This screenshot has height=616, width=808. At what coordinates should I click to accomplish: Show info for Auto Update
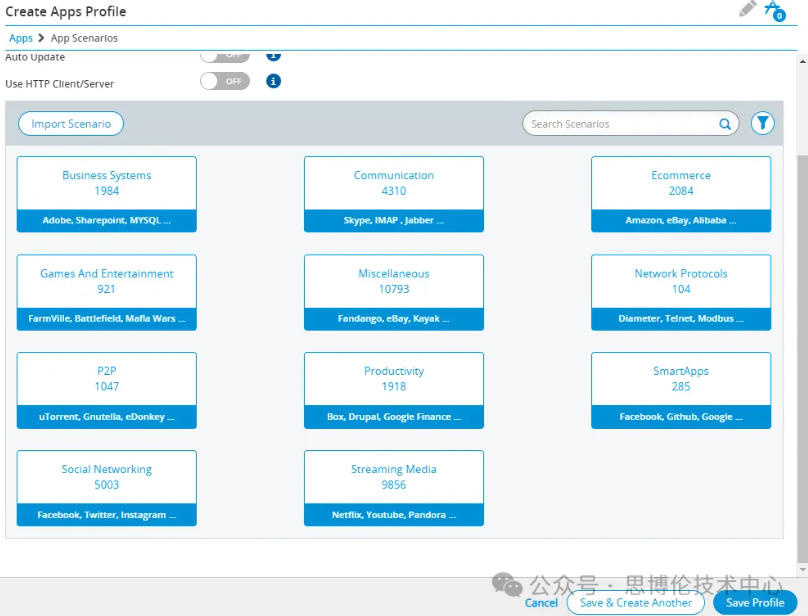273,56
